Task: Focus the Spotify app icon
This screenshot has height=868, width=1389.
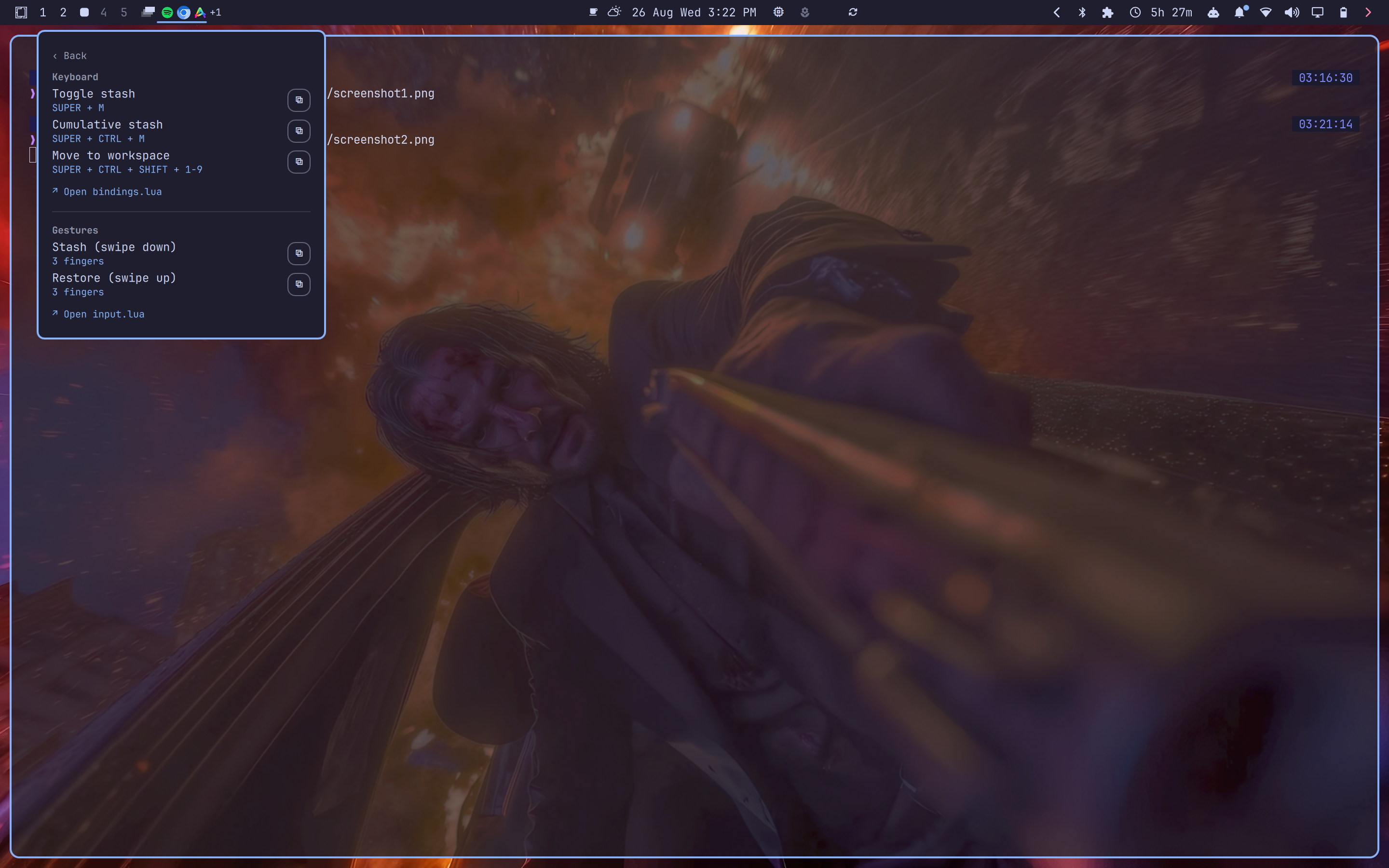Action: coord(167,13)
